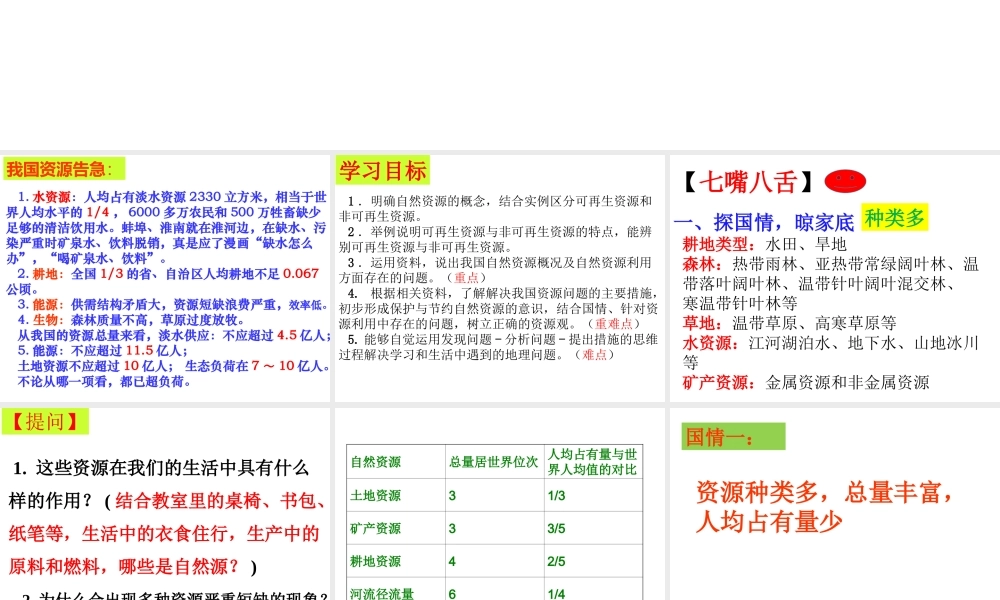Select the 【七嘴八舌】 title
This screenshot has height=600, width=1000.
[747, 182]
